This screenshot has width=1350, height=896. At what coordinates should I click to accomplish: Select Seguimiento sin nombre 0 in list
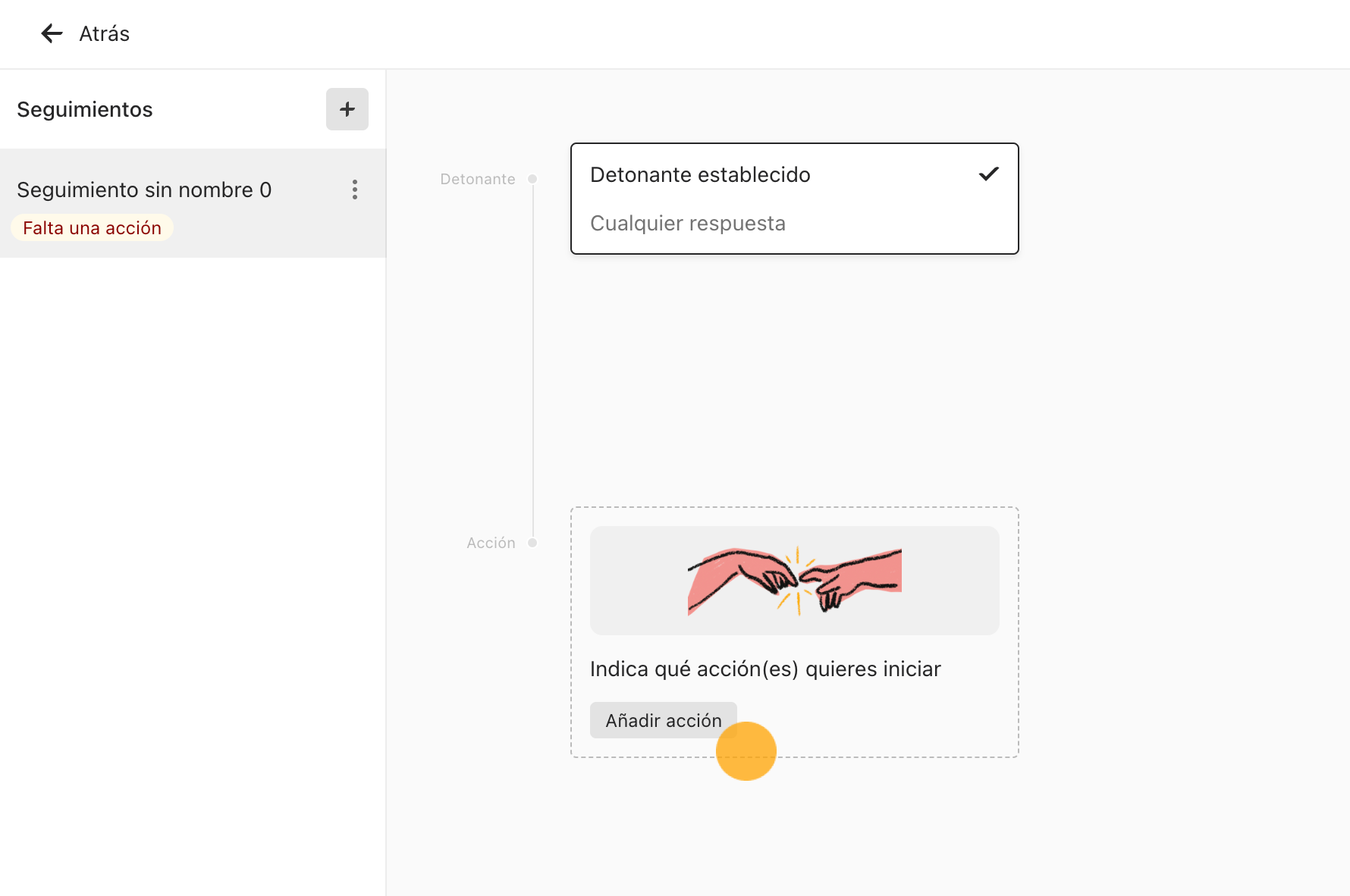pyautogui.click(x=193, y=203)
